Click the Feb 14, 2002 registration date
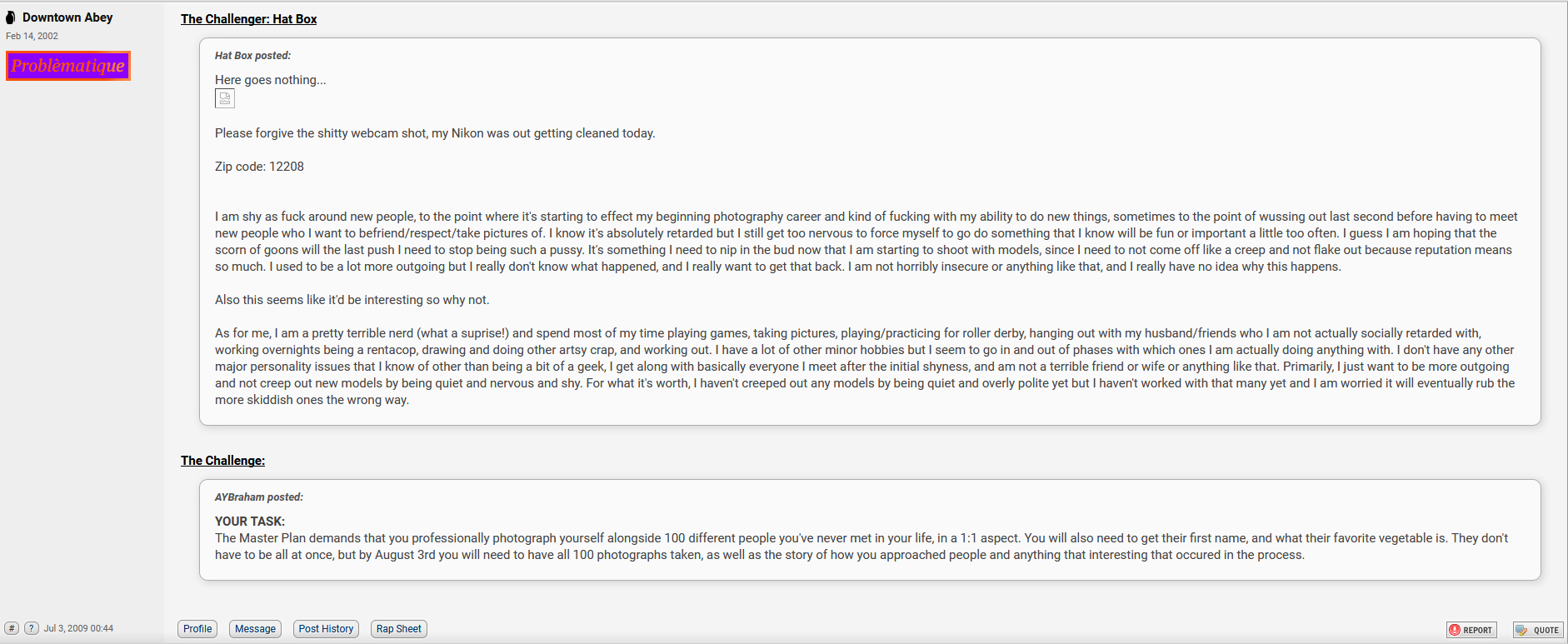This screenshot has width=1568, height=644. (32, 36)
